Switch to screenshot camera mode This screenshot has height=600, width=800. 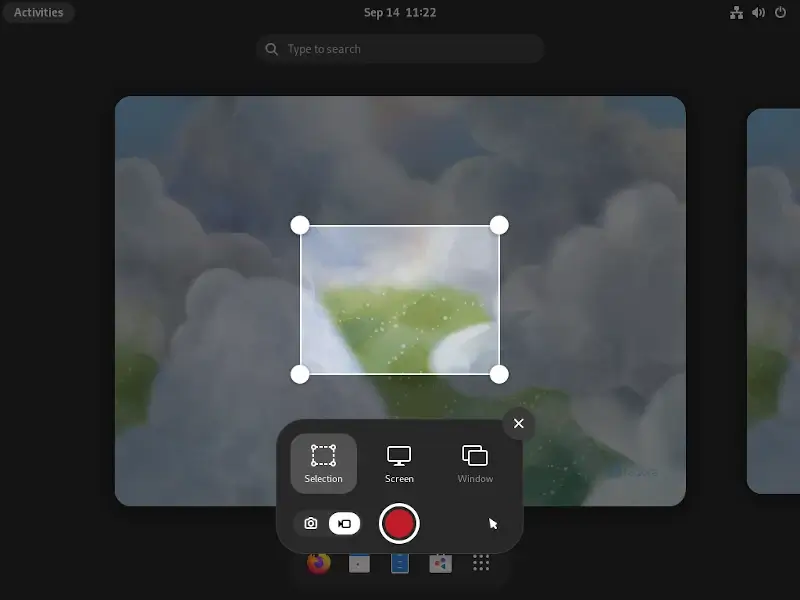[x=311, y=523]
